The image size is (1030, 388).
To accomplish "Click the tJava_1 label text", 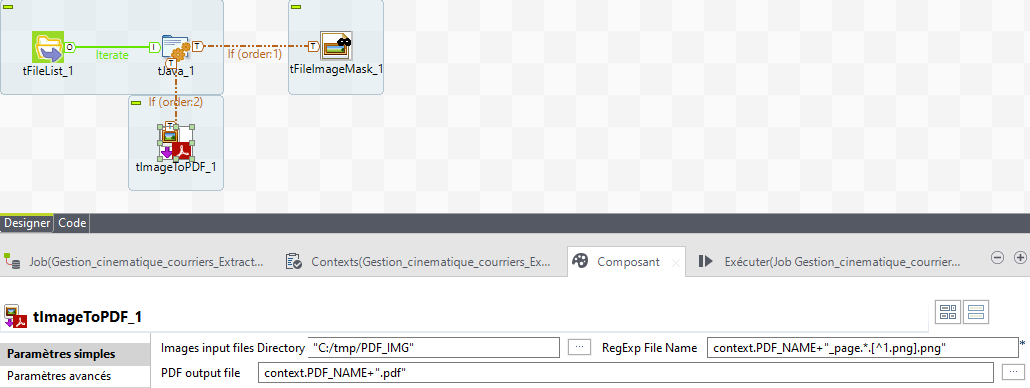I will (x=176, y=70).
